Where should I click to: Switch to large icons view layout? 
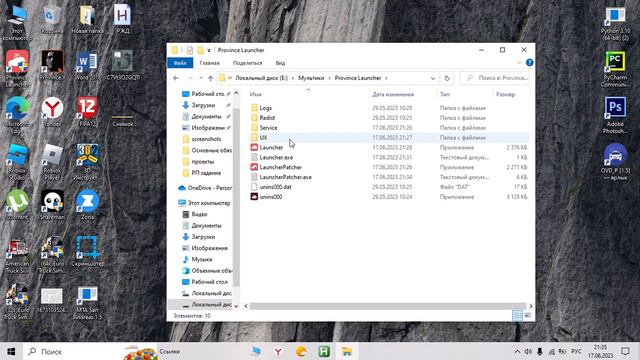point(527,316)
